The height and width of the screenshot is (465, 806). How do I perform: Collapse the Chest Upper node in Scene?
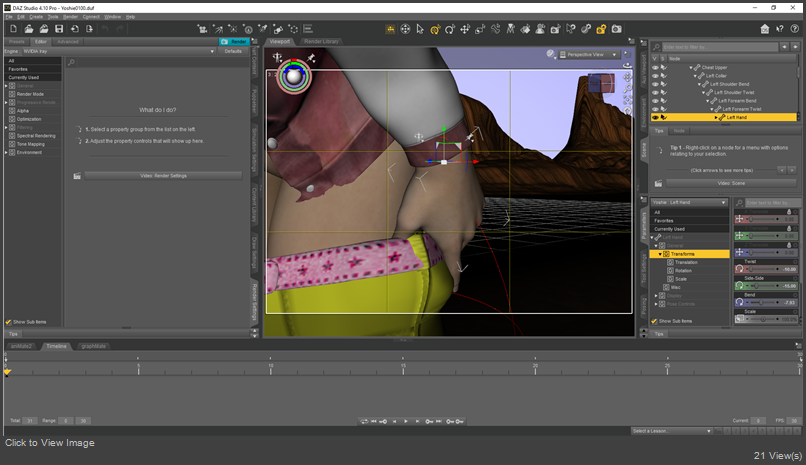(691, 68)
